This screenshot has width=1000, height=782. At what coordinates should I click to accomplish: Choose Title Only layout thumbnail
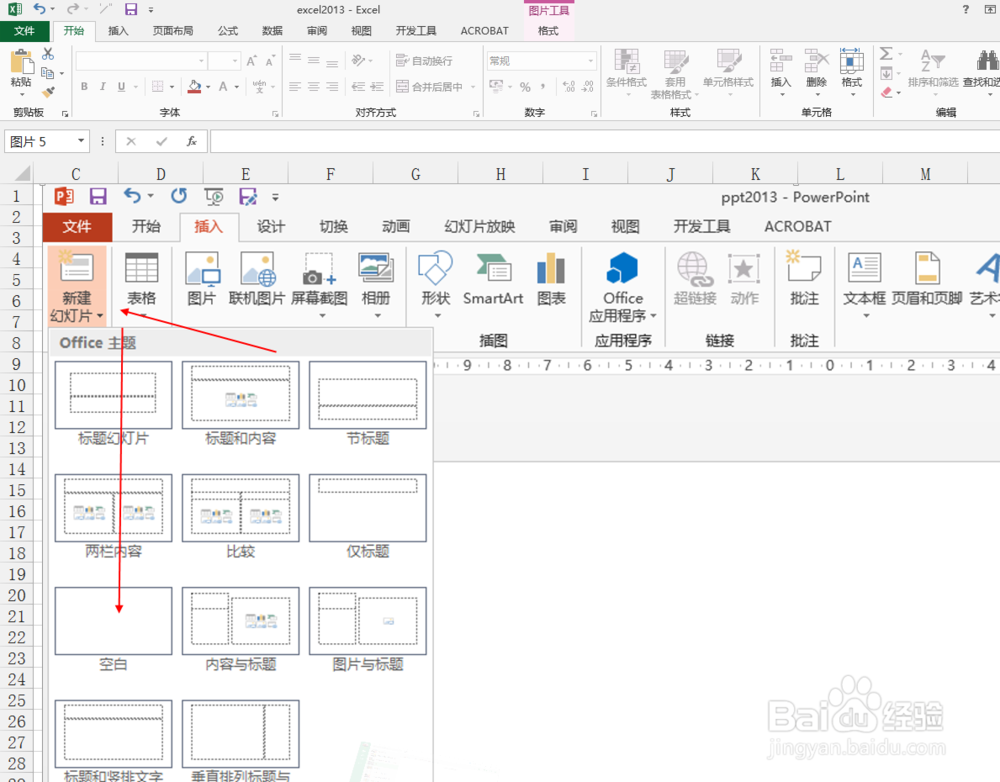click(368, 508)
